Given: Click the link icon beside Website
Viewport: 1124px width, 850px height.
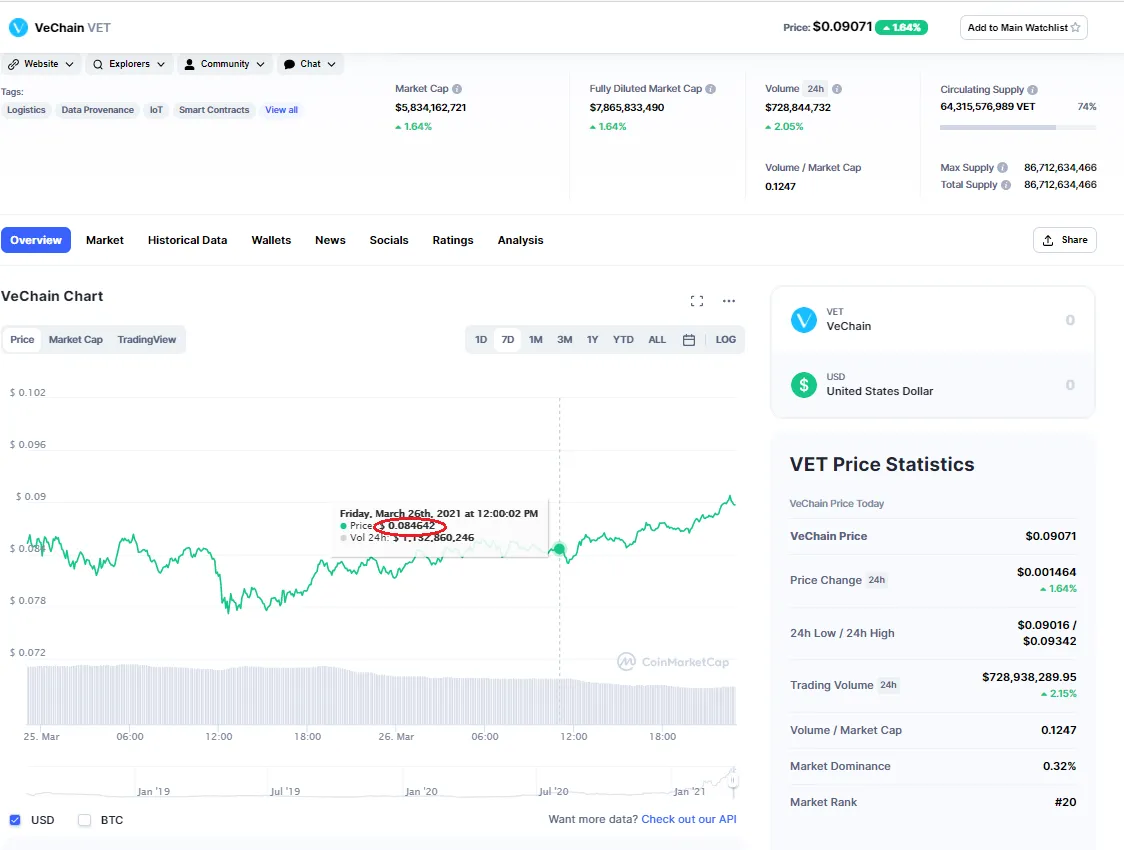Looking at the screenshot, I should coord(14,64).
